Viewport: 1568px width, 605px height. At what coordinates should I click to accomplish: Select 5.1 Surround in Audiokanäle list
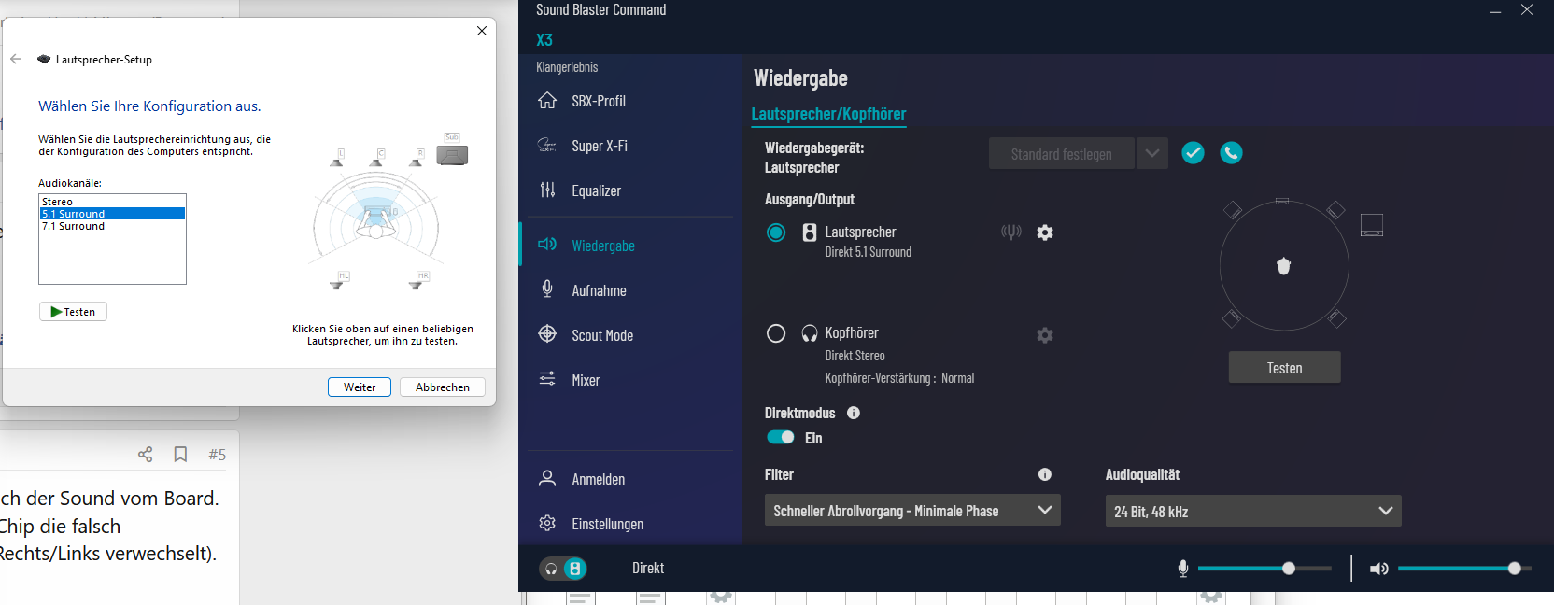[x=112, y=214]
